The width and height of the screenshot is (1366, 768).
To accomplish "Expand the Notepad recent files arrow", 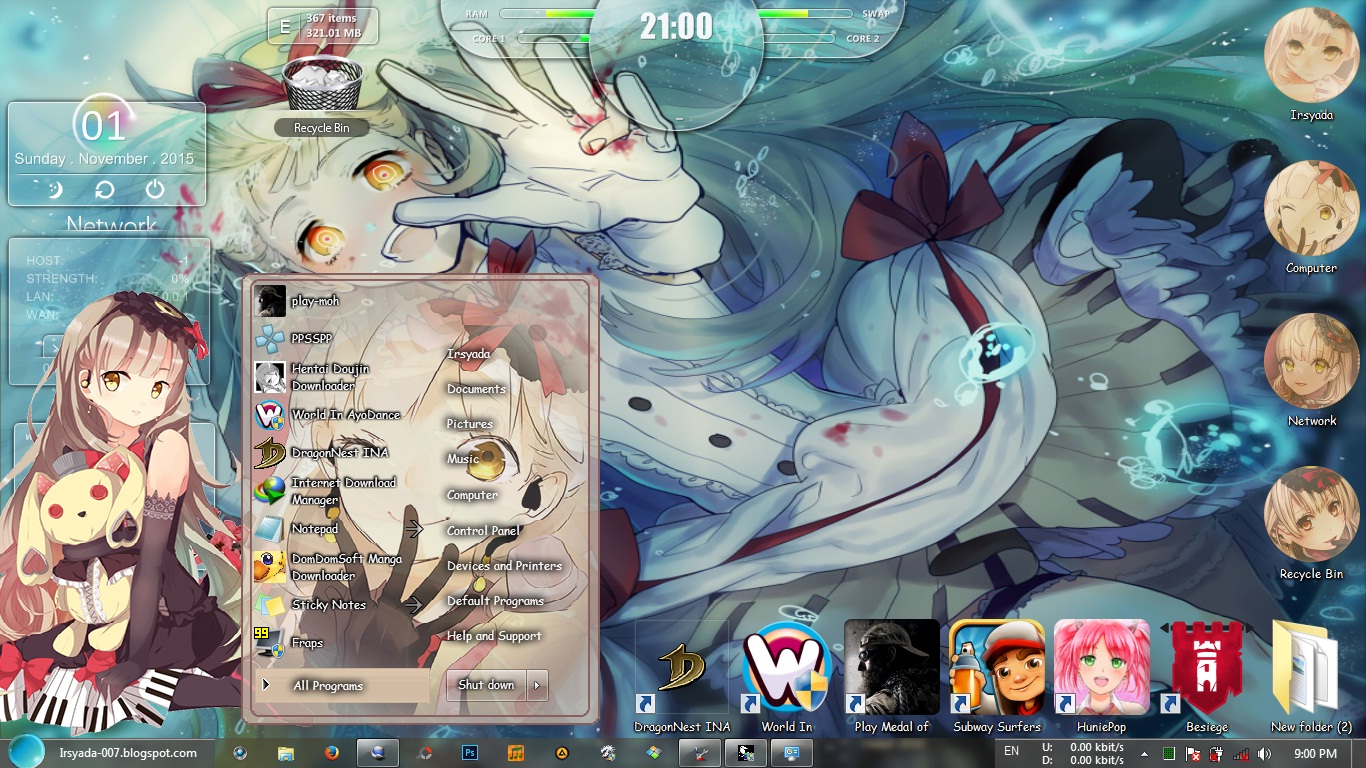I will click(415, 529).
